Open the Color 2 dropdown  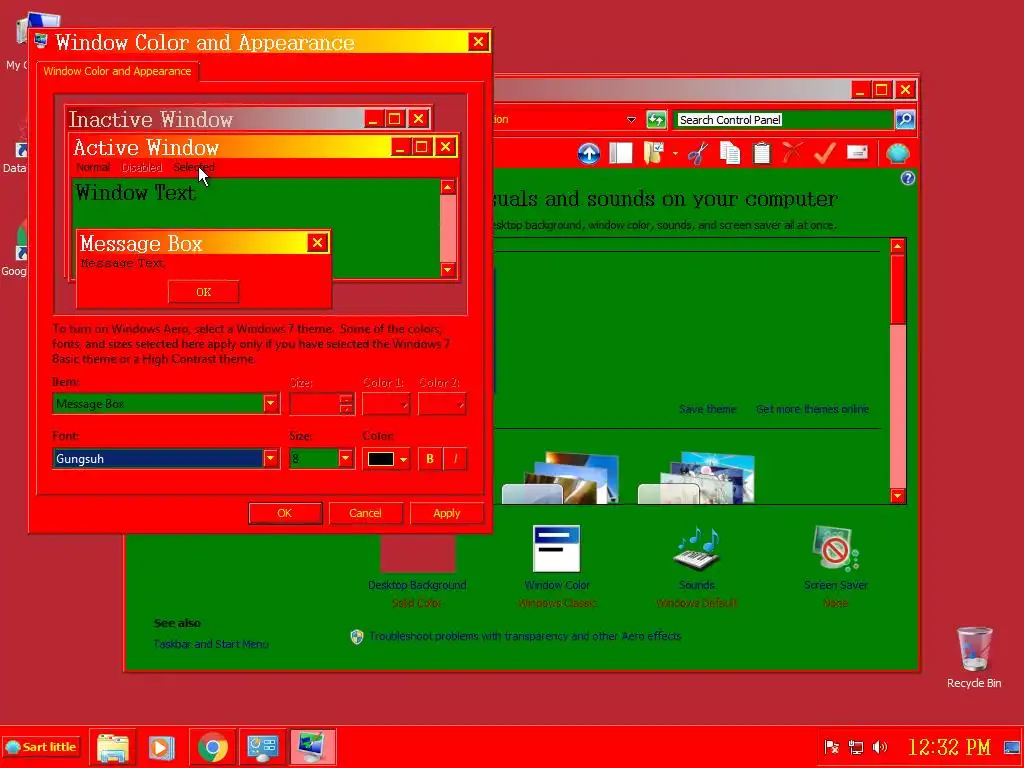click(x=442, y=404)
